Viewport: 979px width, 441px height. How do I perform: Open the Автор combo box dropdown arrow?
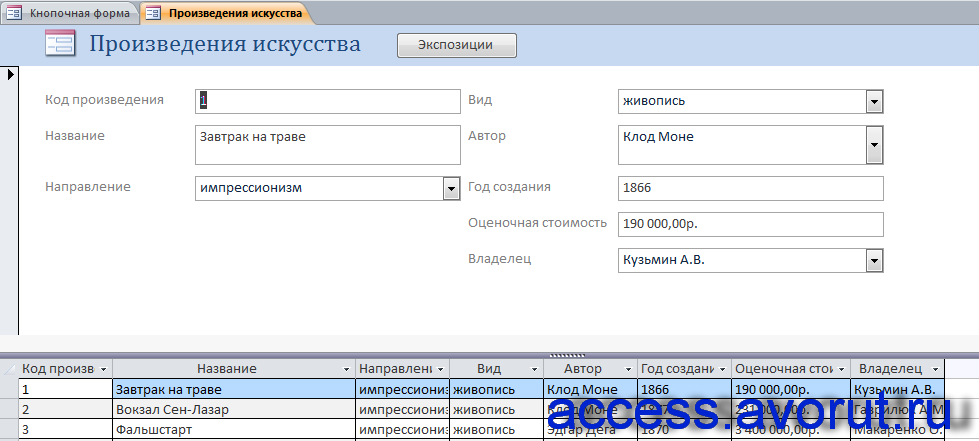click(874, 145)
